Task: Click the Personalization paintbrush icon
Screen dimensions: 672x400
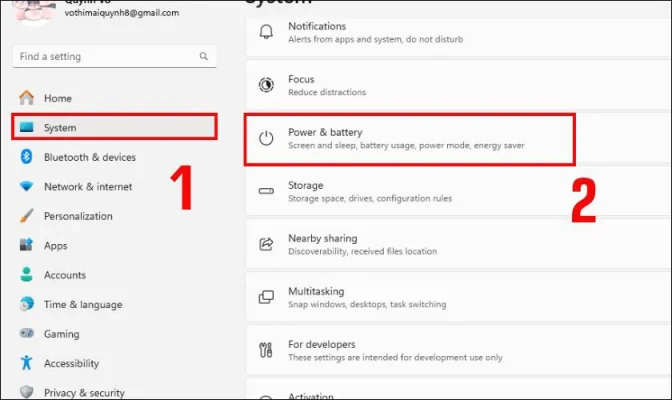Action: [x=26, y=216]
